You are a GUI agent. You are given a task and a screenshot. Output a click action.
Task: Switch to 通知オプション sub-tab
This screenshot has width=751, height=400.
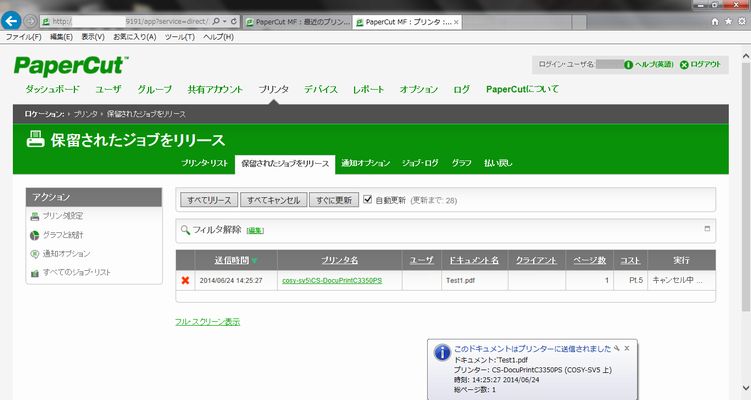(x=365, y=163)
